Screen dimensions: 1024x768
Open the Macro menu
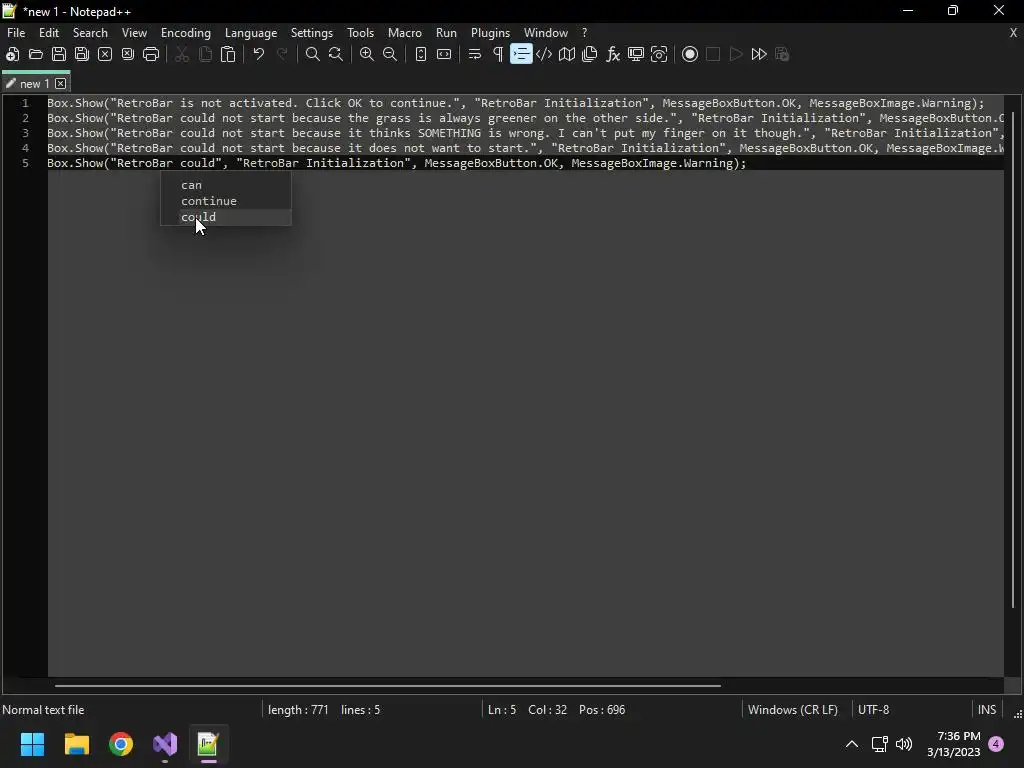pos(405,33)
